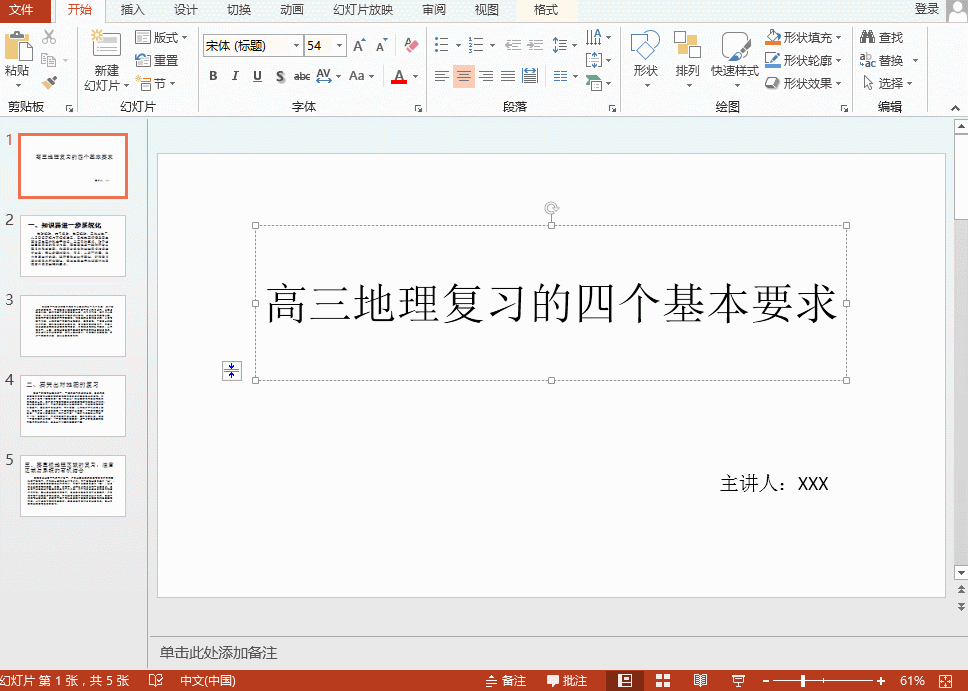Open the 文件 File menu
Image resolution: width=968 pixels, height=691 pixels.
(22, 10)
